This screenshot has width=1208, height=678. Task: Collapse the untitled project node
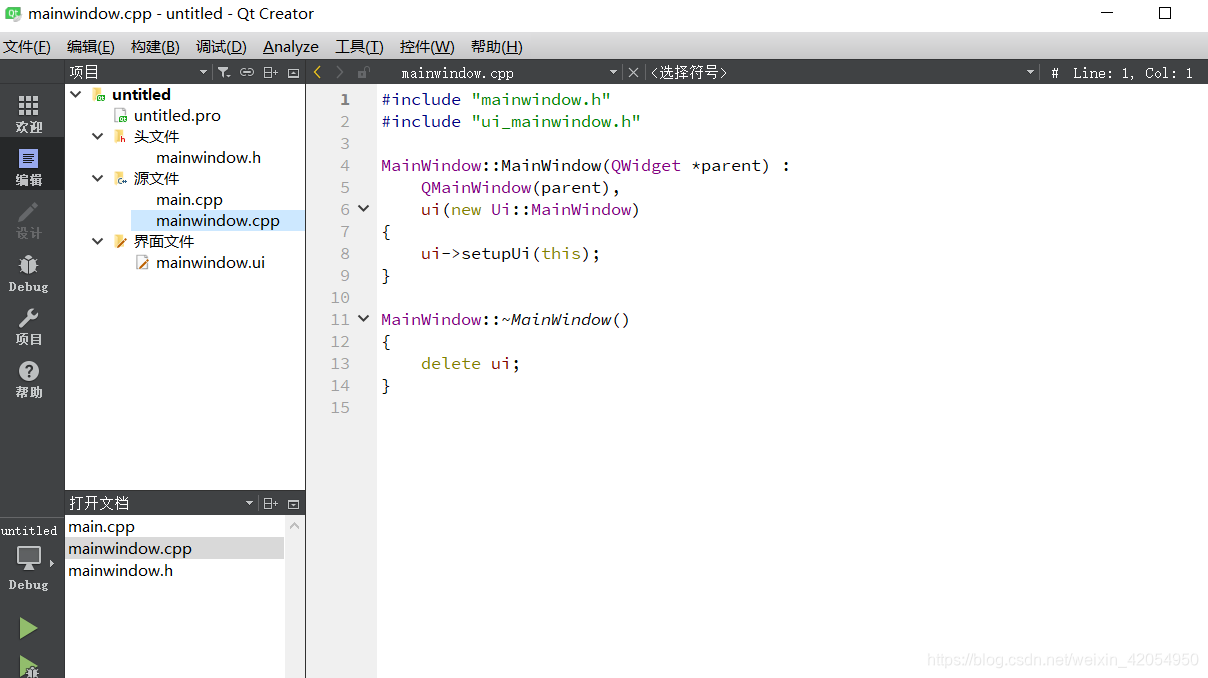coord(76,94)
